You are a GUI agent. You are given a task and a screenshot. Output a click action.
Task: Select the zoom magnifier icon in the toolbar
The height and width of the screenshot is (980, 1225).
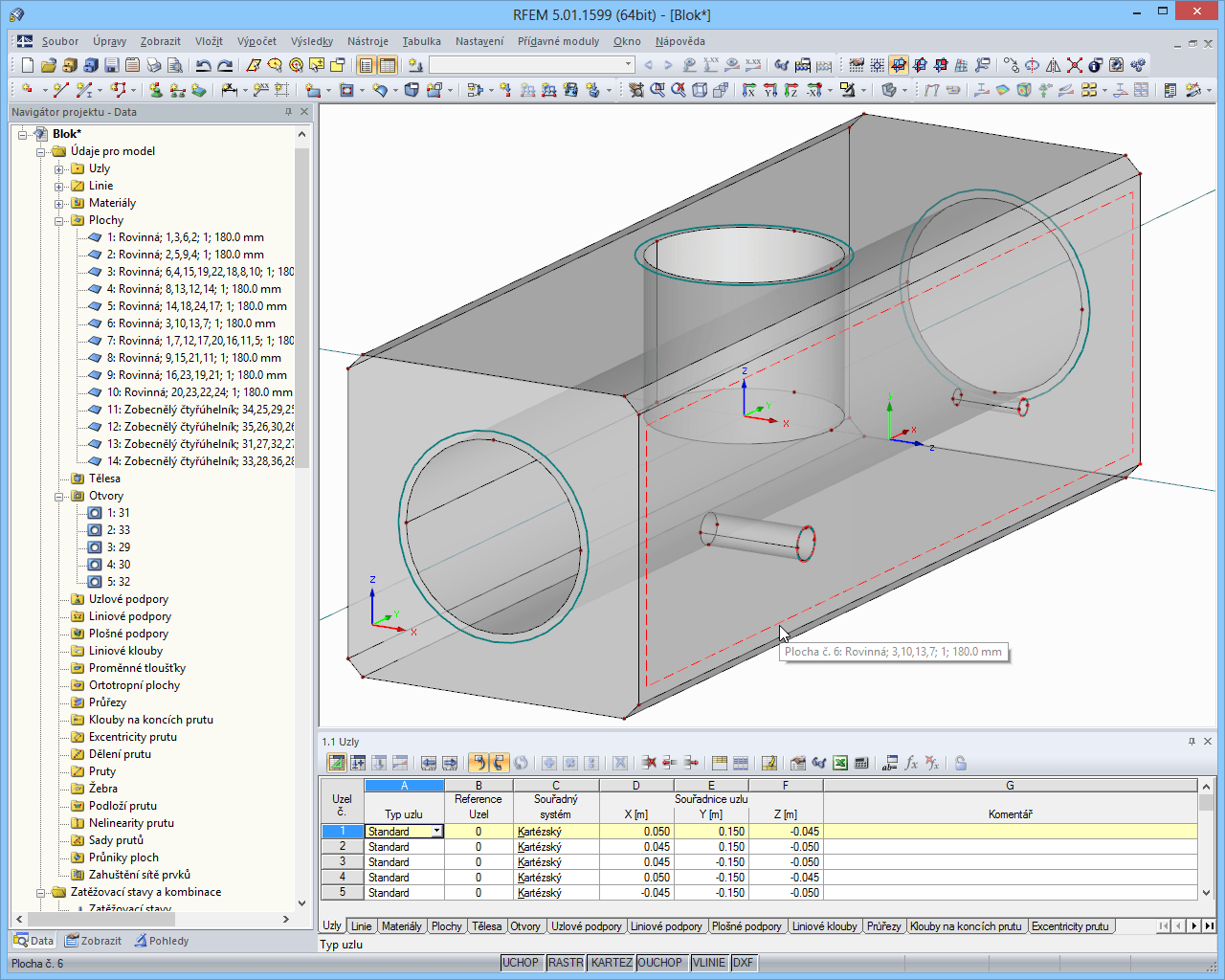click(x=658, y=91)
